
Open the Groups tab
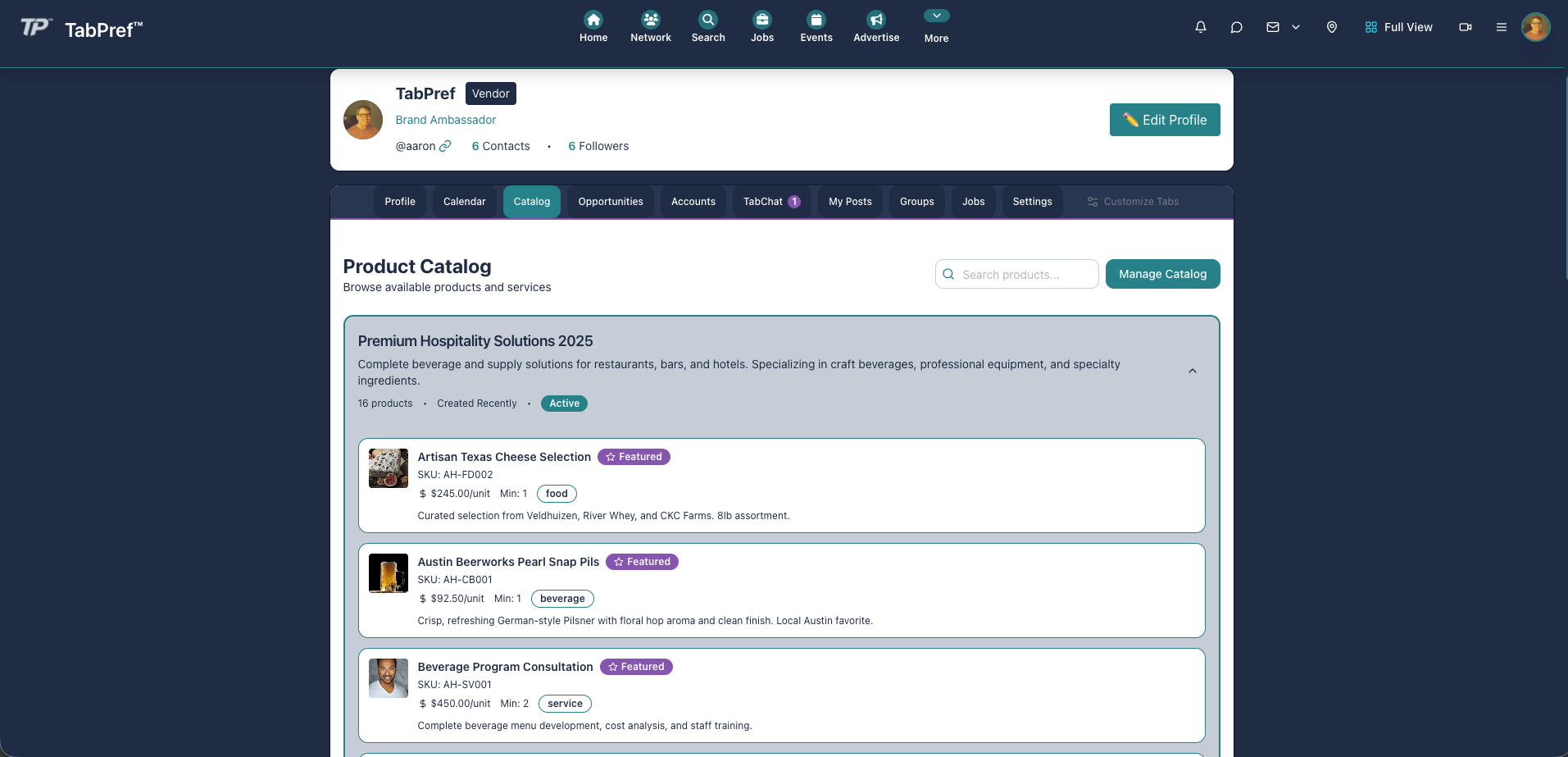coord(917,202)
